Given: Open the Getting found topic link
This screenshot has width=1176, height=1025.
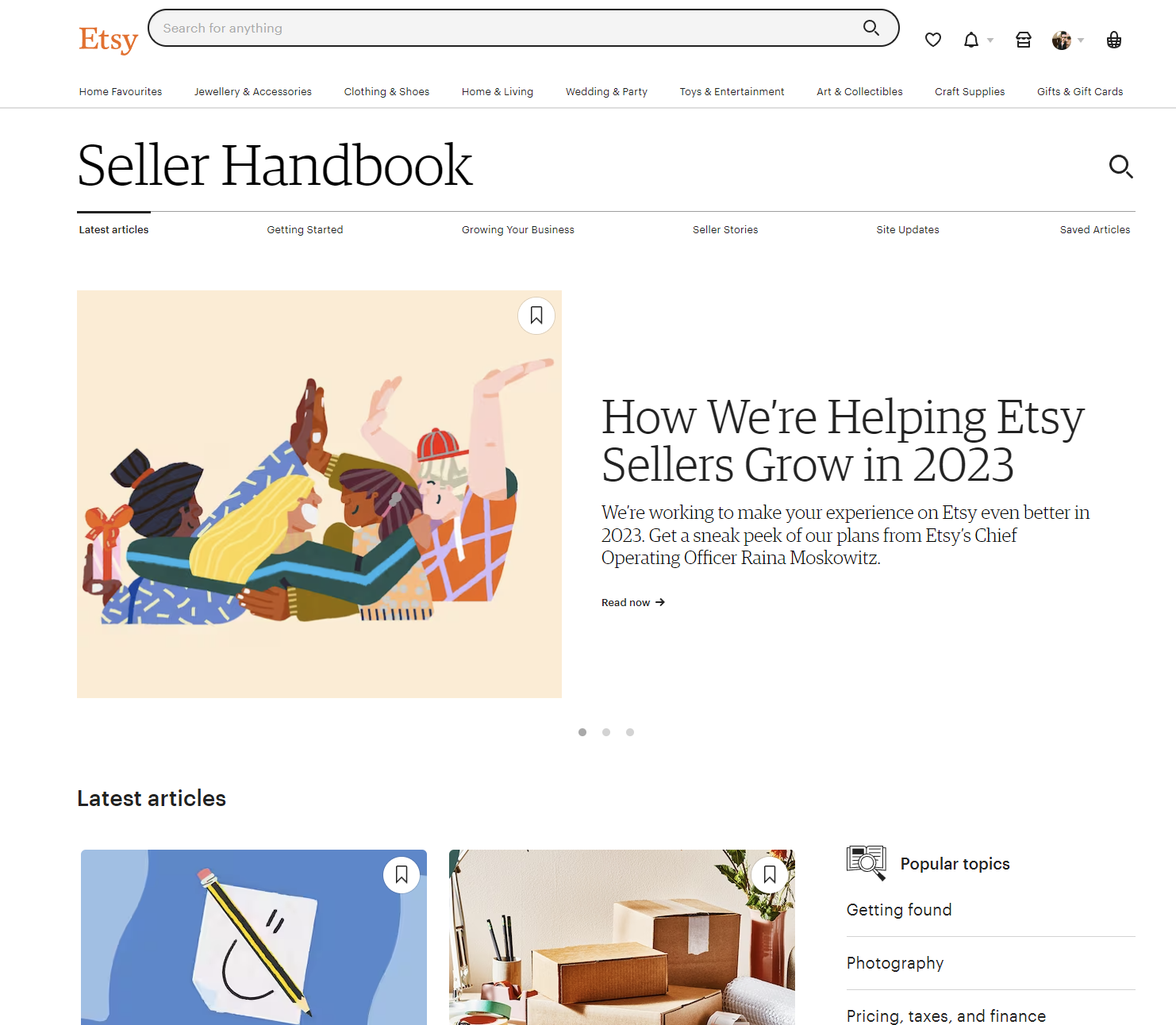Looking at the screenshot, I should point(899,910).
